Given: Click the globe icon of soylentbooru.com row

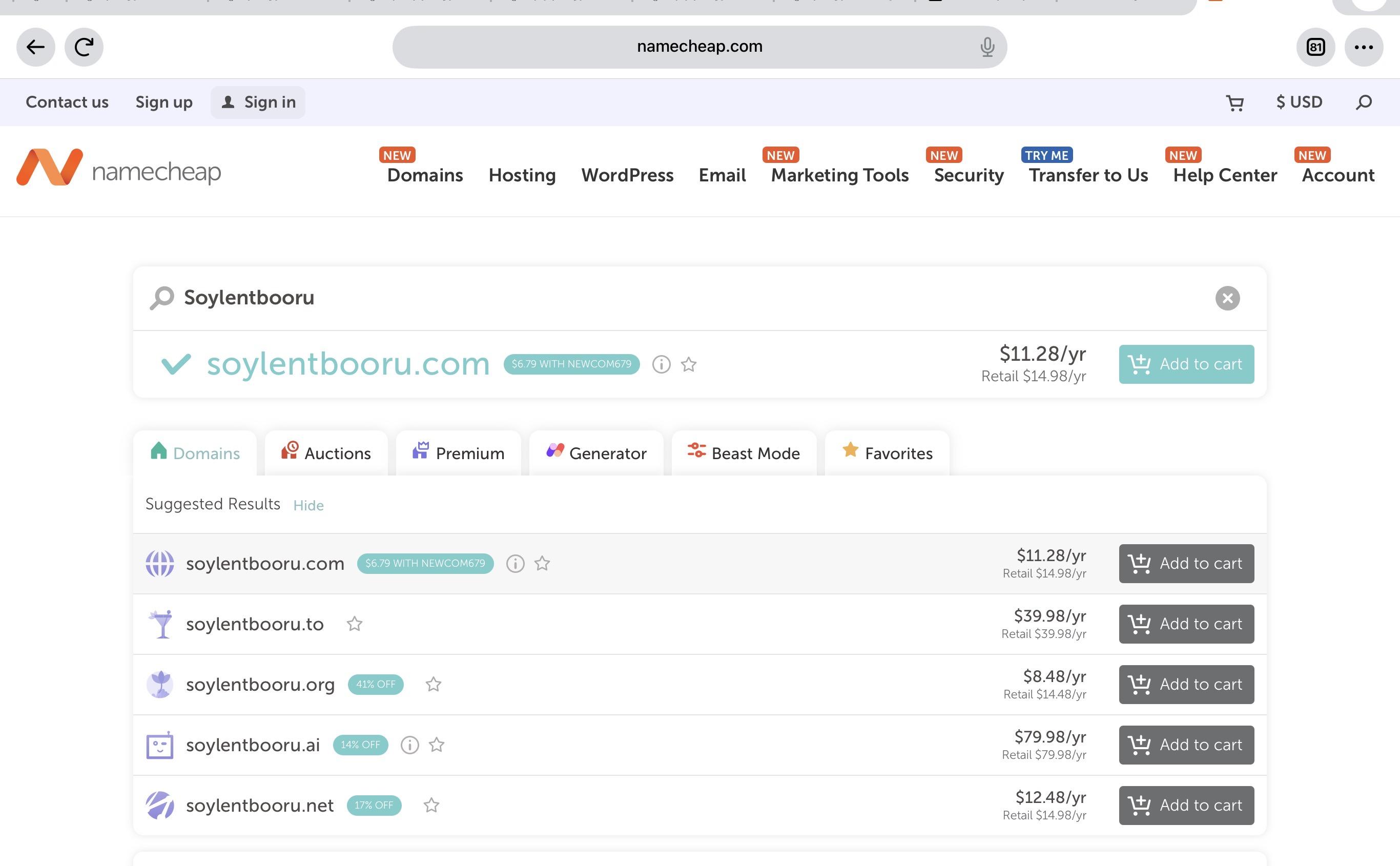Looking at the screenshot, I should coord(160,564).
